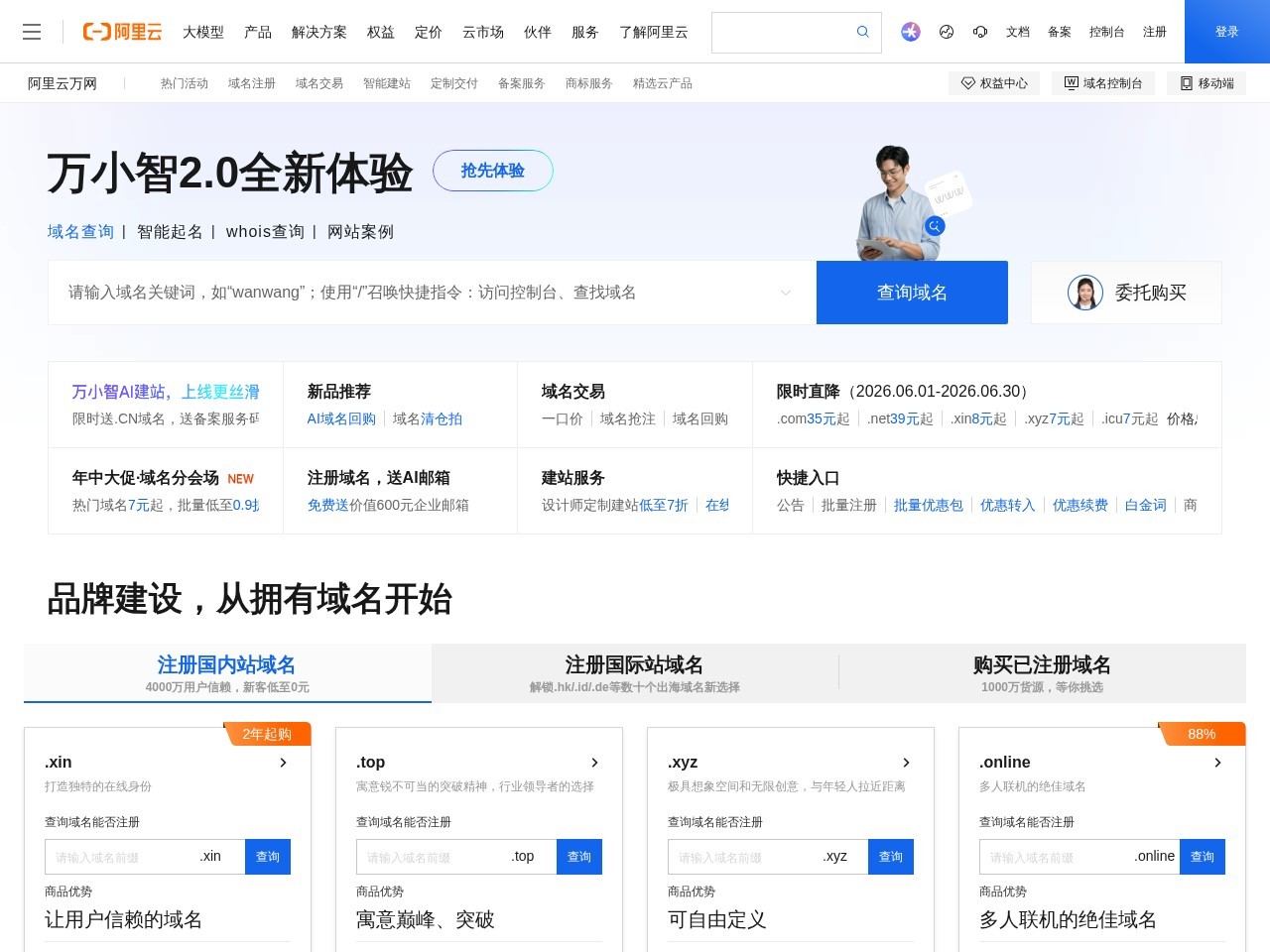Click 查询 button on .top card

click(x=579, y=857)
